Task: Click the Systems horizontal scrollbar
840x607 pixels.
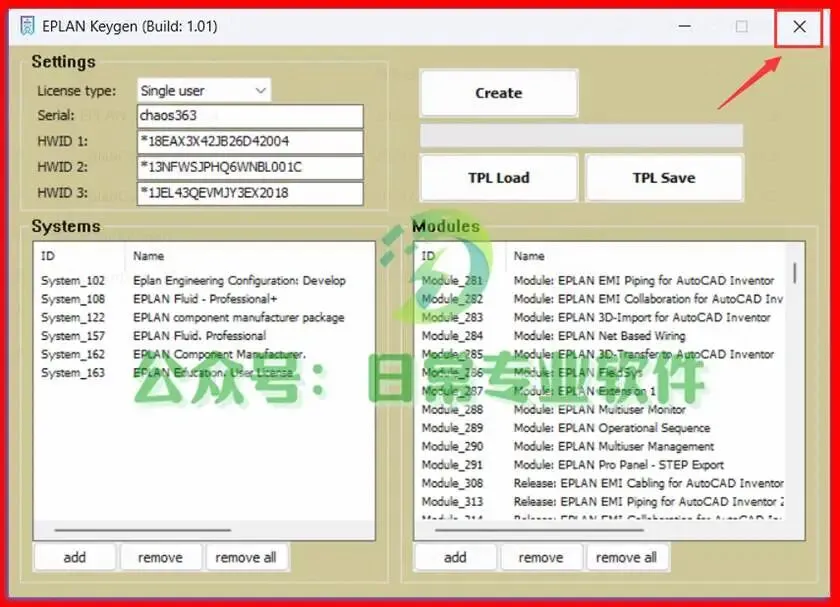Action: [x=142, y=530]
